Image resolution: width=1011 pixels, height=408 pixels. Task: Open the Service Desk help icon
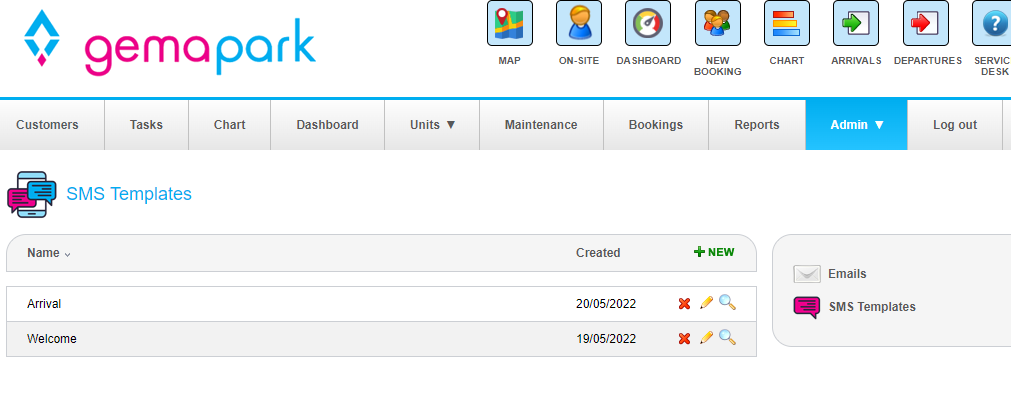tap(992, 23)
